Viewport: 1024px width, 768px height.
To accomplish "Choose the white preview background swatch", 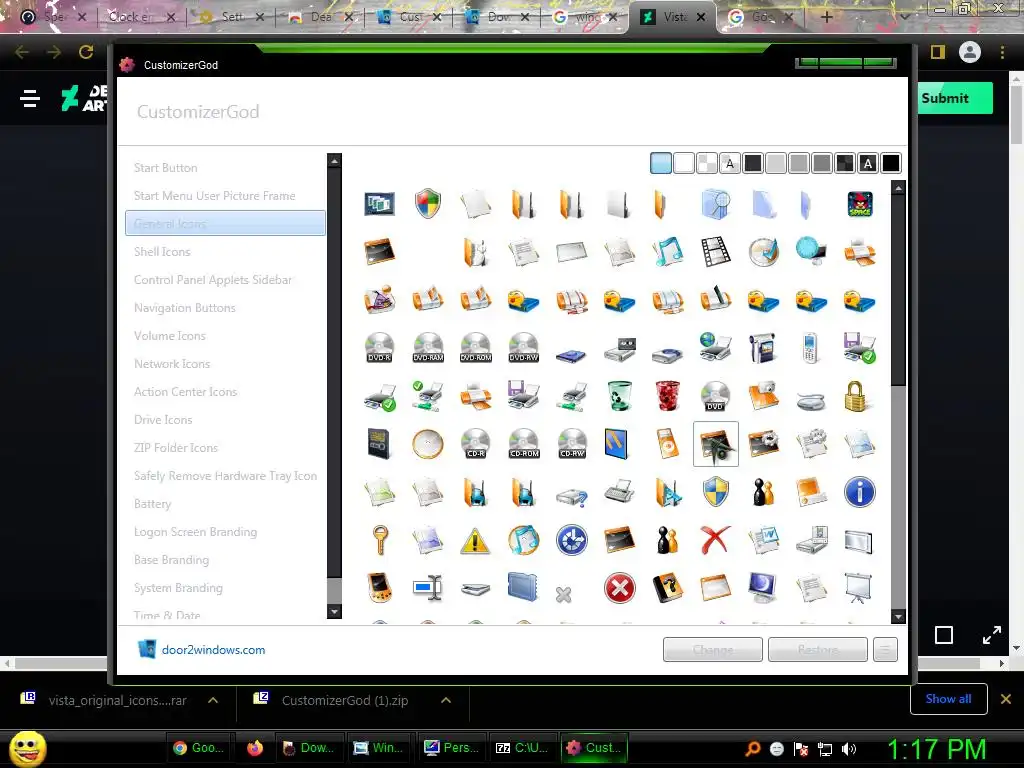I will pos(684,163).
